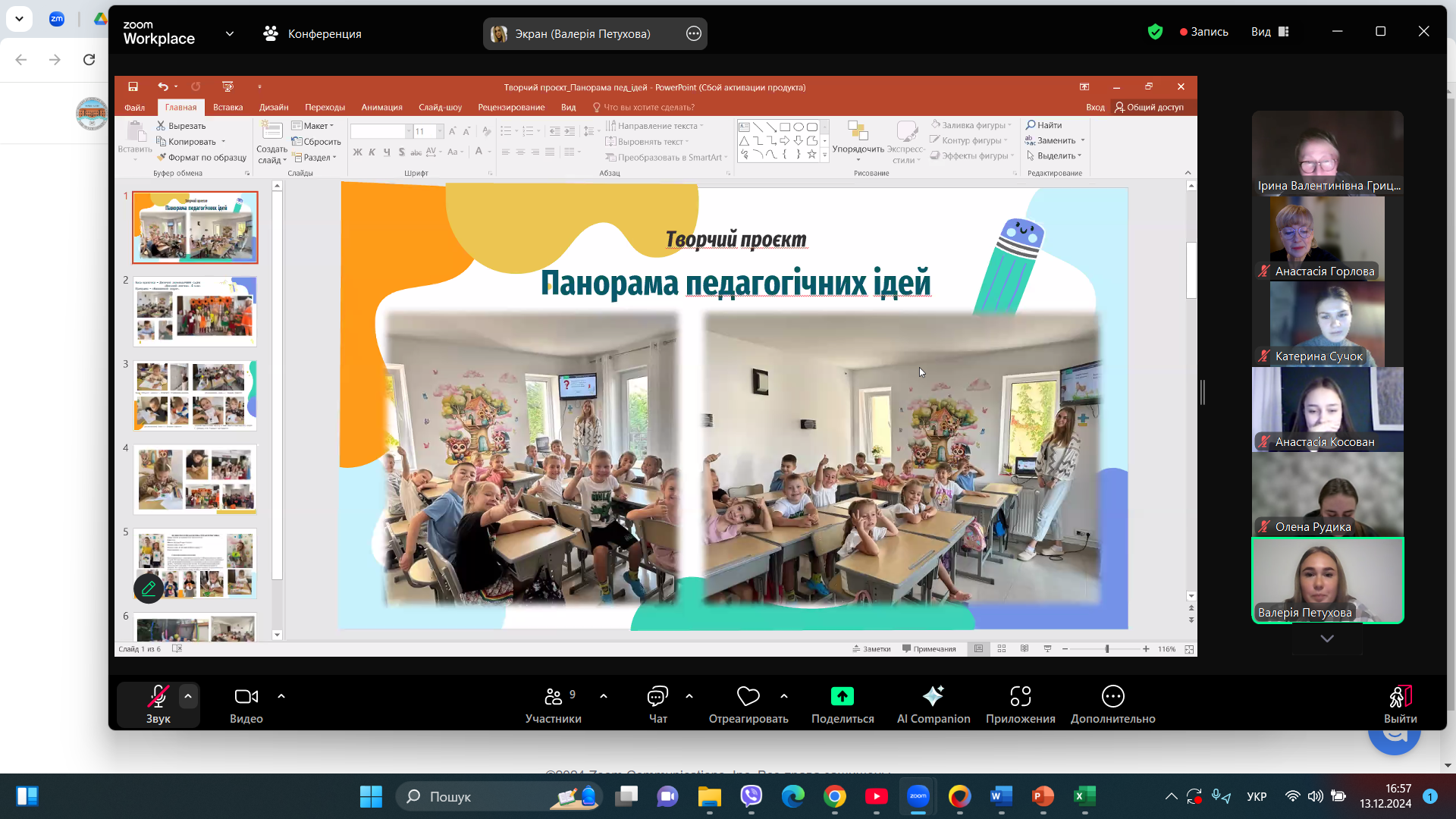The image size is (1456, 819).
Task: Switch to reading view in status bar
Action: [1025, 649]
